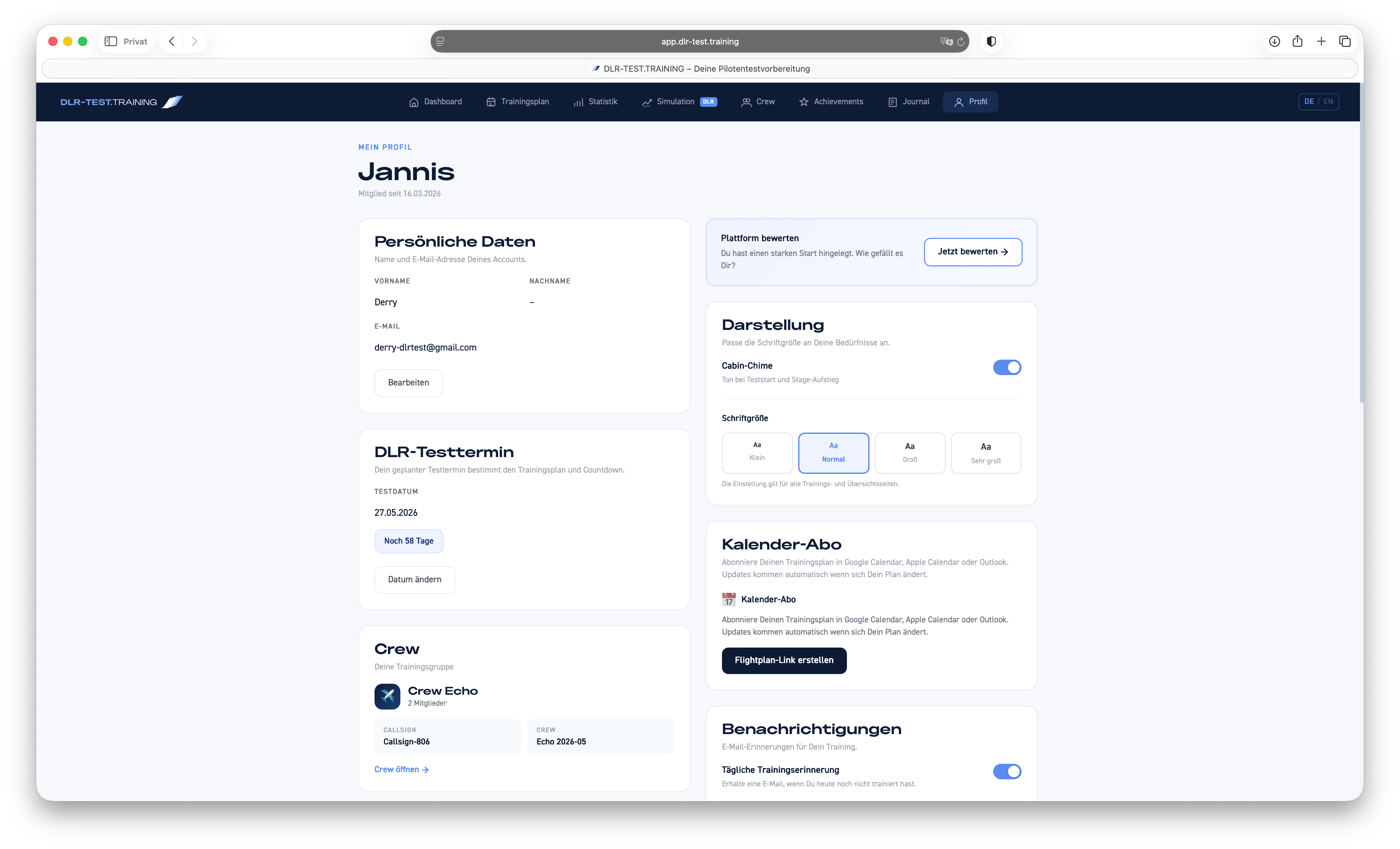Toggle the Cabin-Chime switch

pos(1007,367)
